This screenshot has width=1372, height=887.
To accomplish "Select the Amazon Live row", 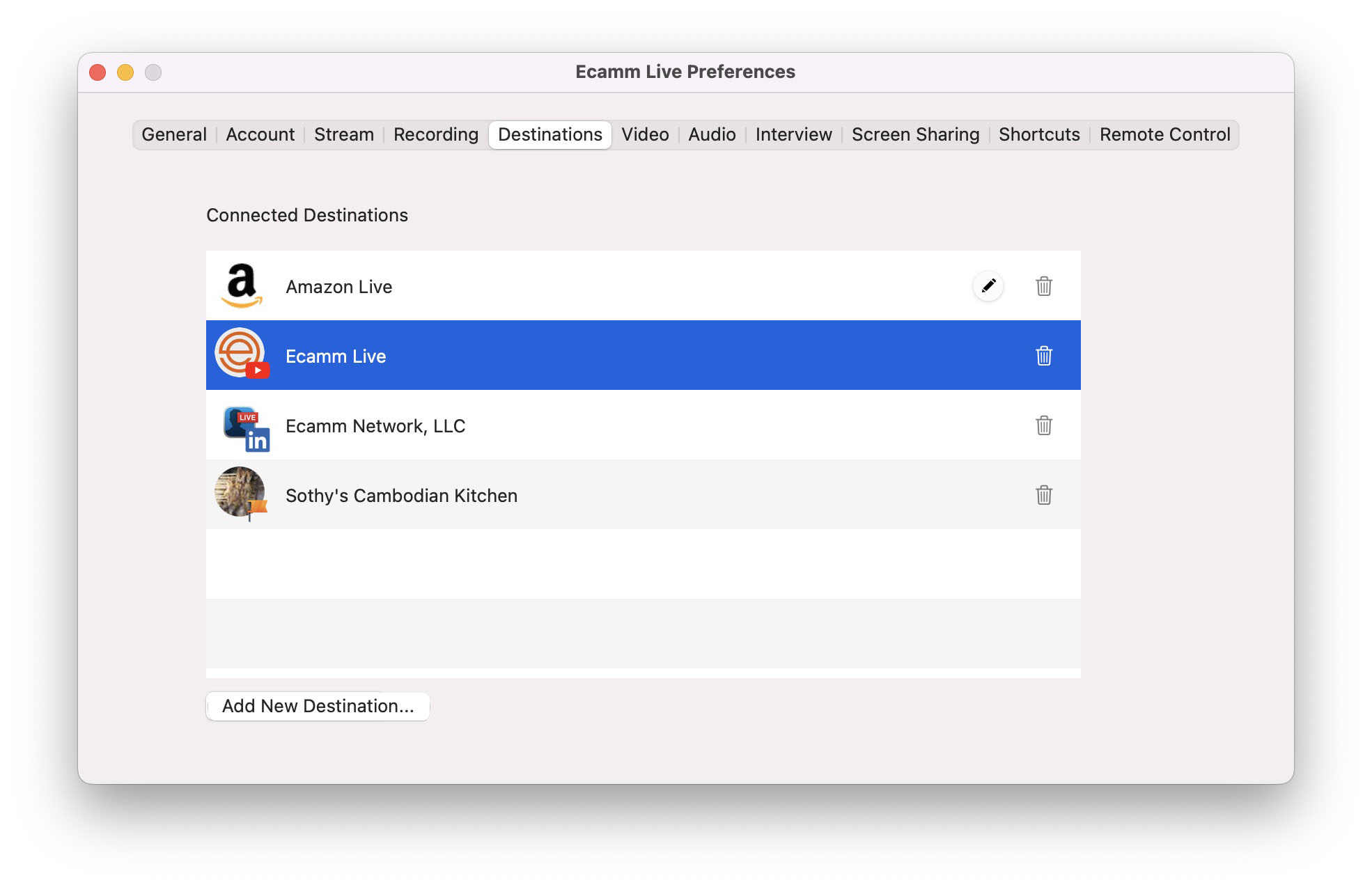I will coord(644,285).
